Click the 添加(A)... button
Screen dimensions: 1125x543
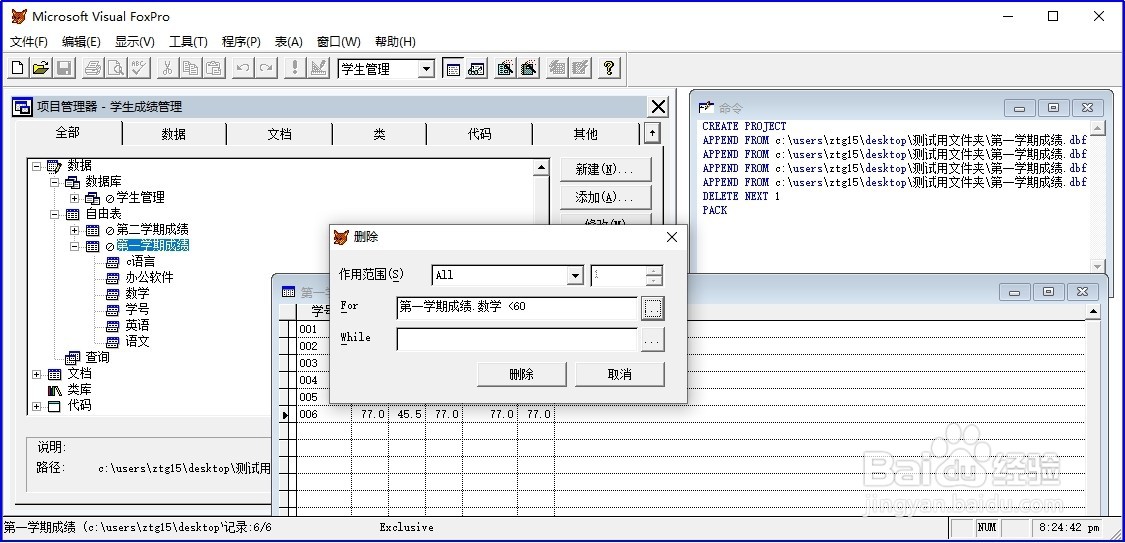(606, 197)
